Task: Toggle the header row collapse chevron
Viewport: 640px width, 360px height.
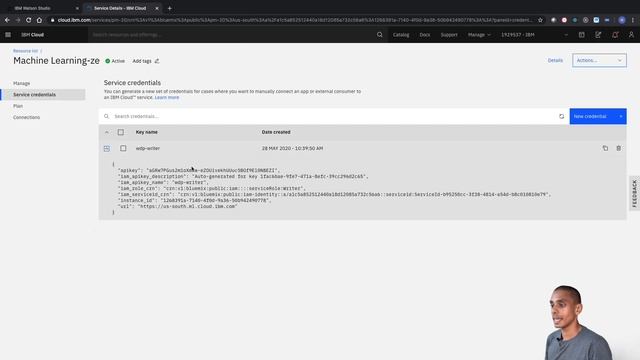Action: (107, 132)
